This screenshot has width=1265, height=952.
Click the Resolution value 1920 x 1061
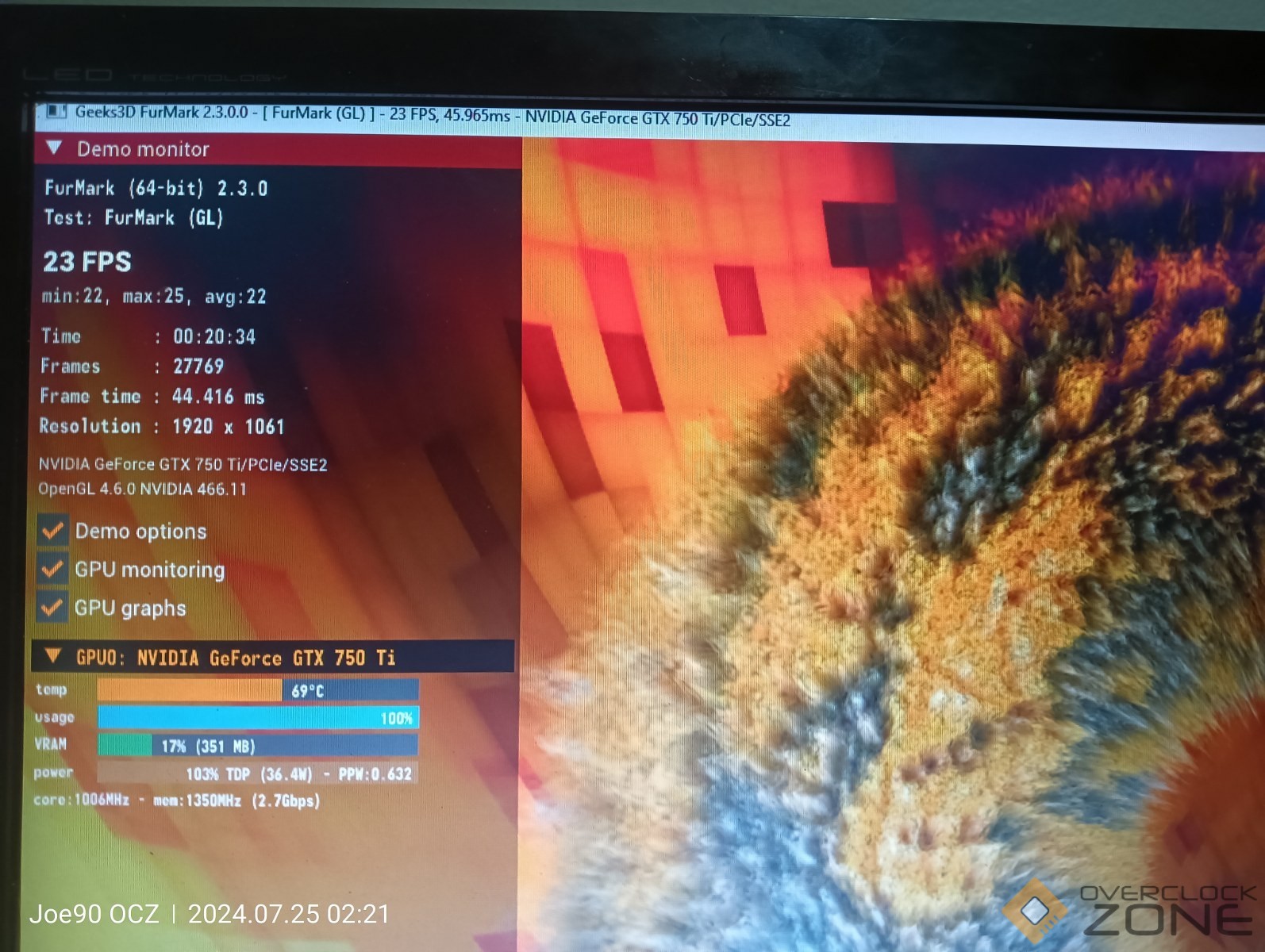pyautogui.click(x=229, y=426)
